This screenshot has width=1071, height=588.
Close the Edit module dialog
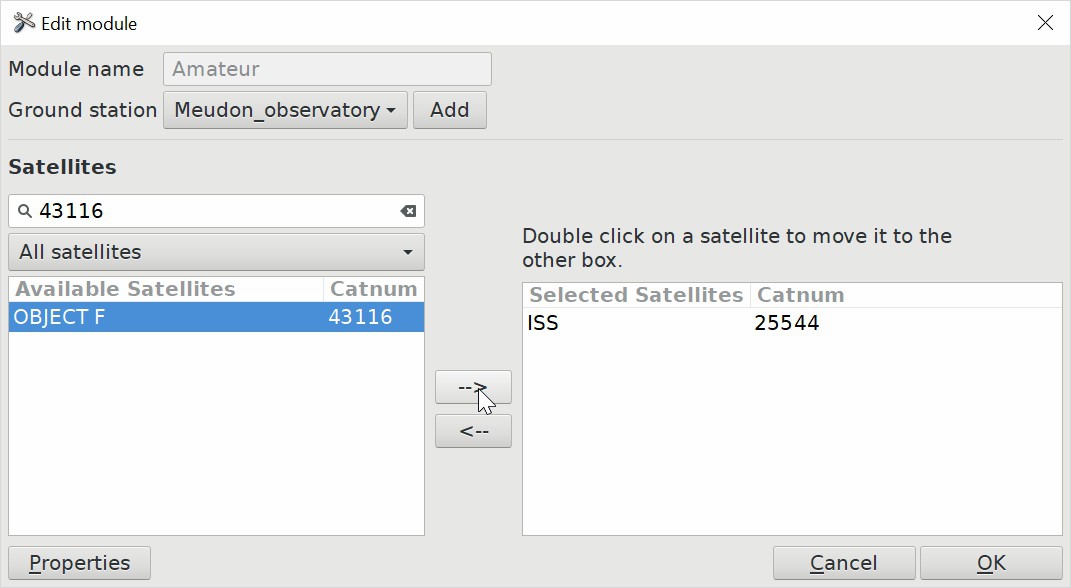(x=1045, y=23)
